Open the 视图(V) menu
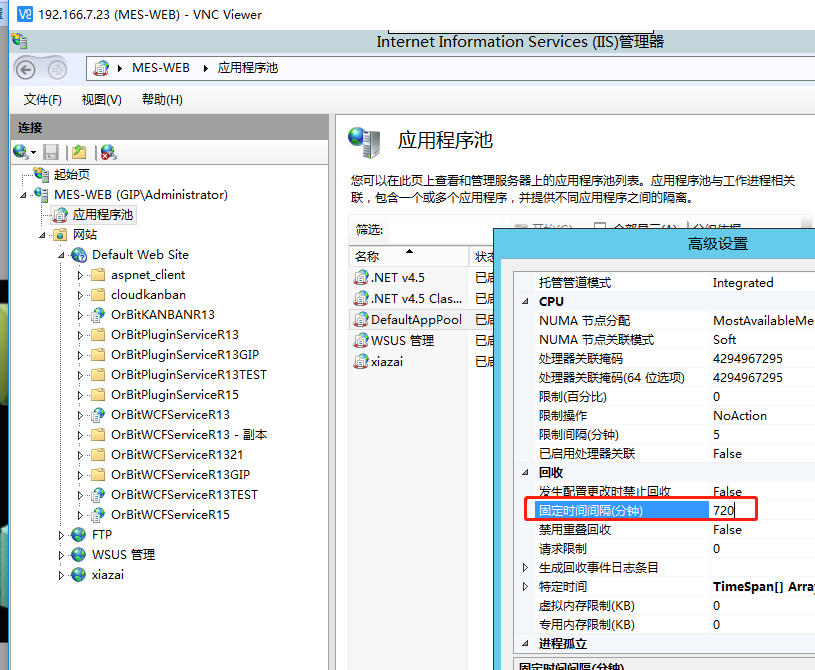Image resolution: width=815 pixels, height=670 pixels. pos(101,99)
